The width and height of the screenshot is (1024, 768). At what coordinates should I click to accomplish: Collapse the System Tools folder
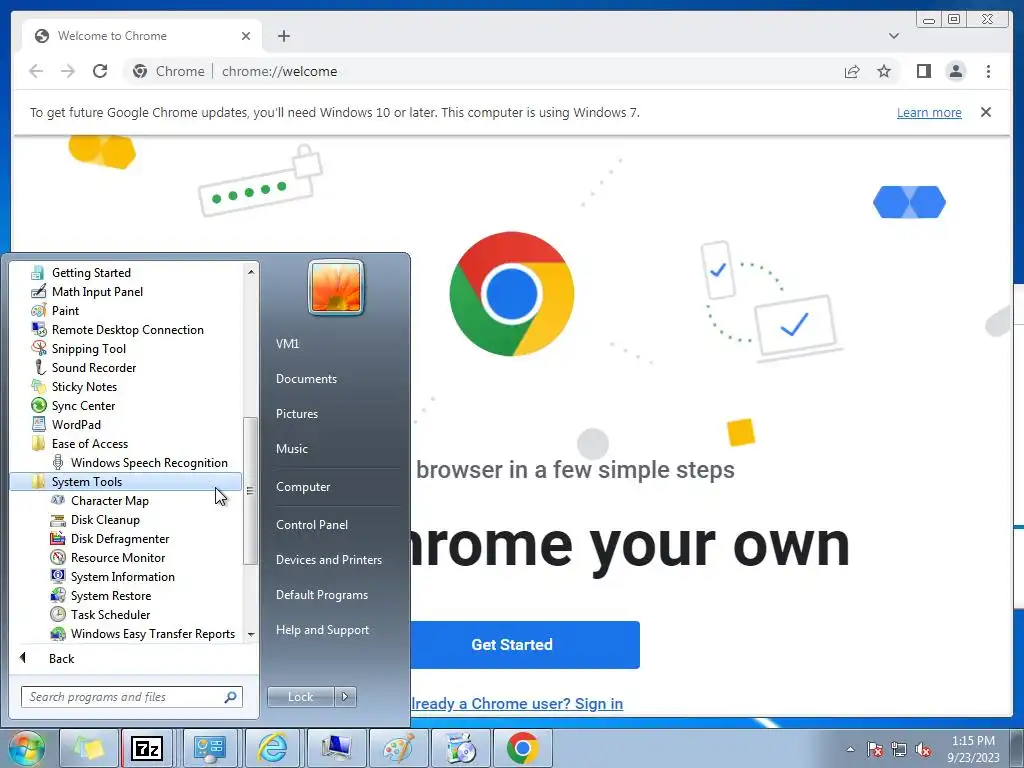pos(125,482)
